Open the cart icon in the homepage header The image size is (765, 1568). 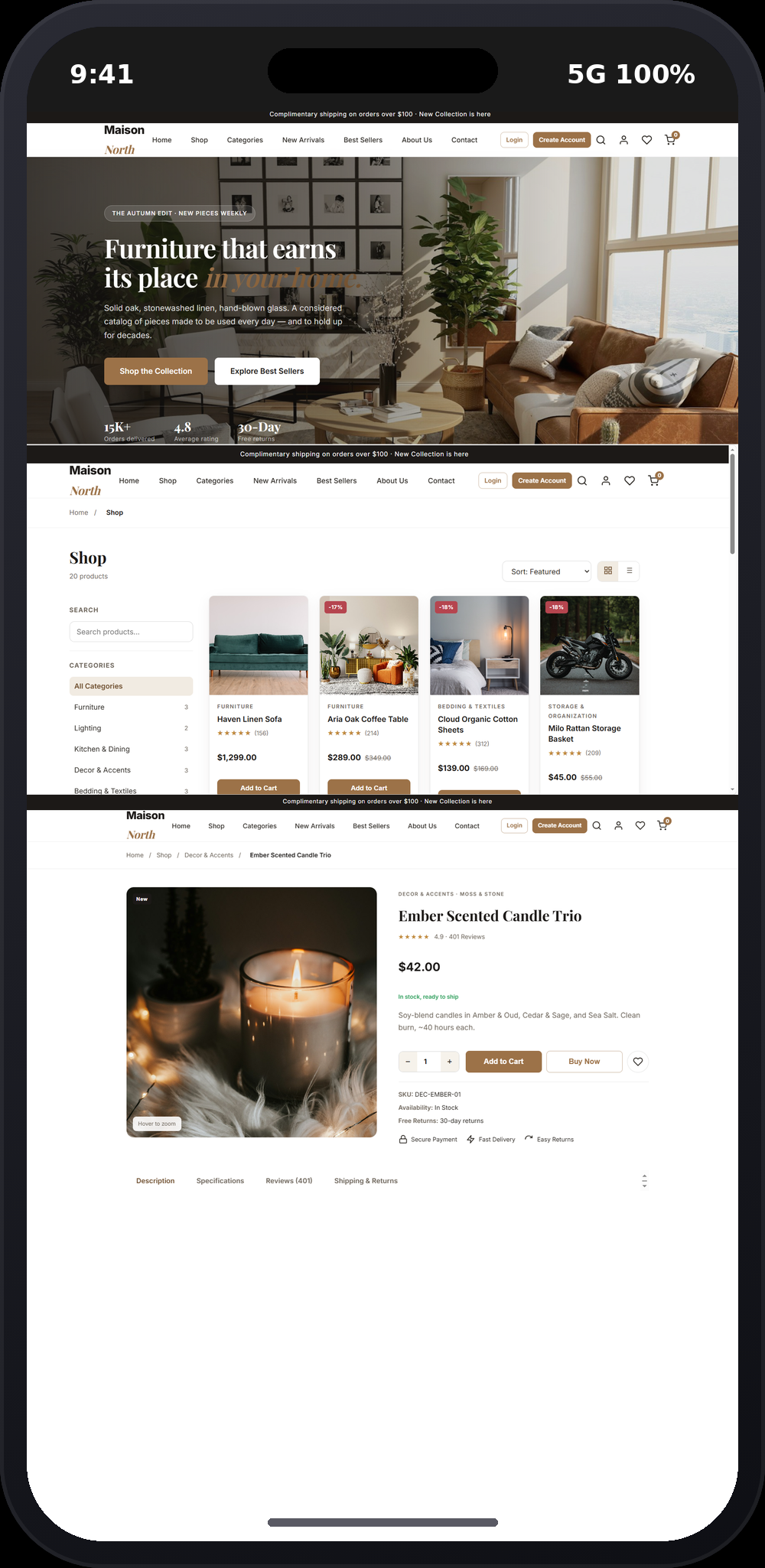pos(670,140)
